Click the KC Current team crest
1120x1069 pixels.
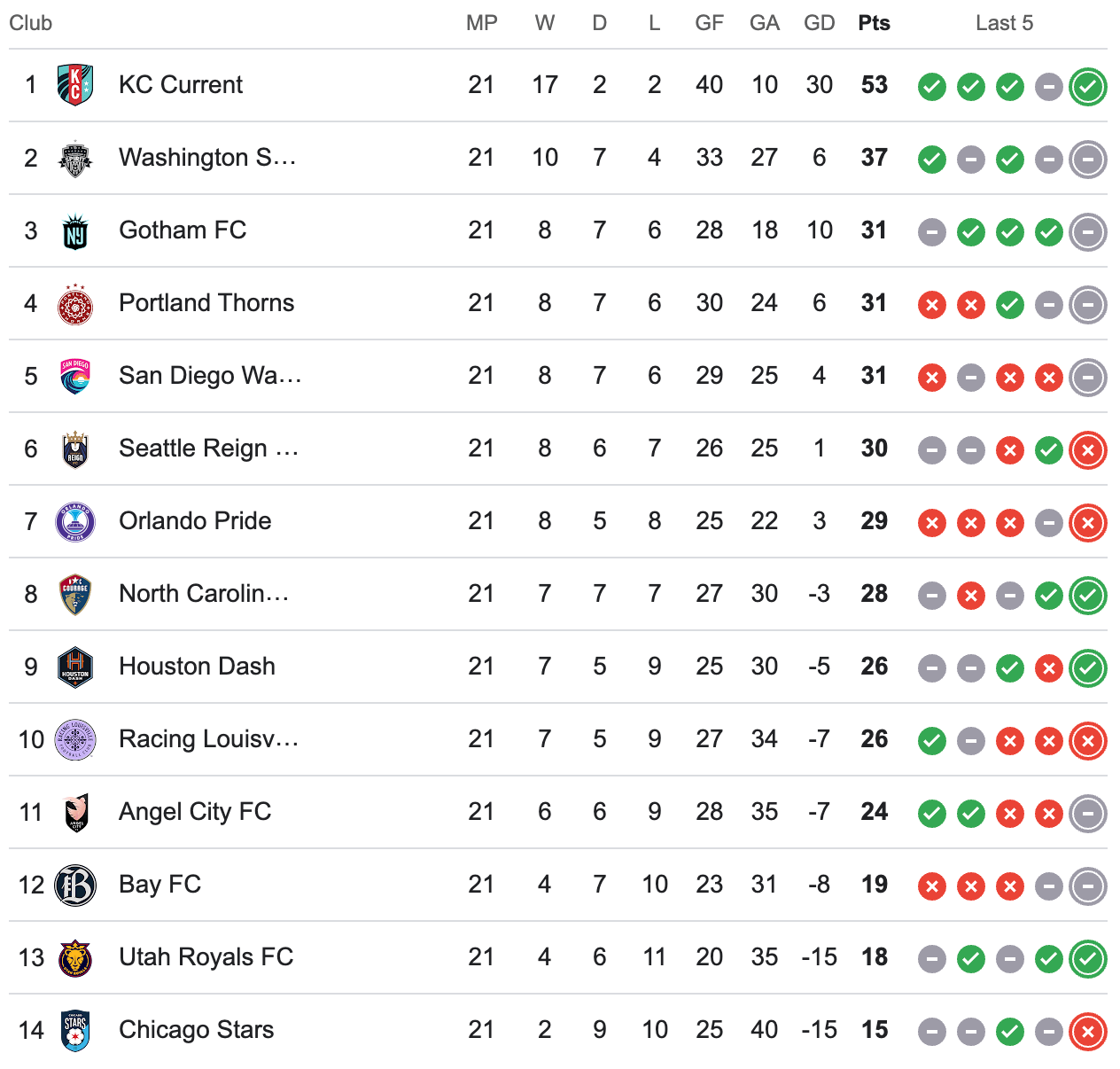click(75, 85)
